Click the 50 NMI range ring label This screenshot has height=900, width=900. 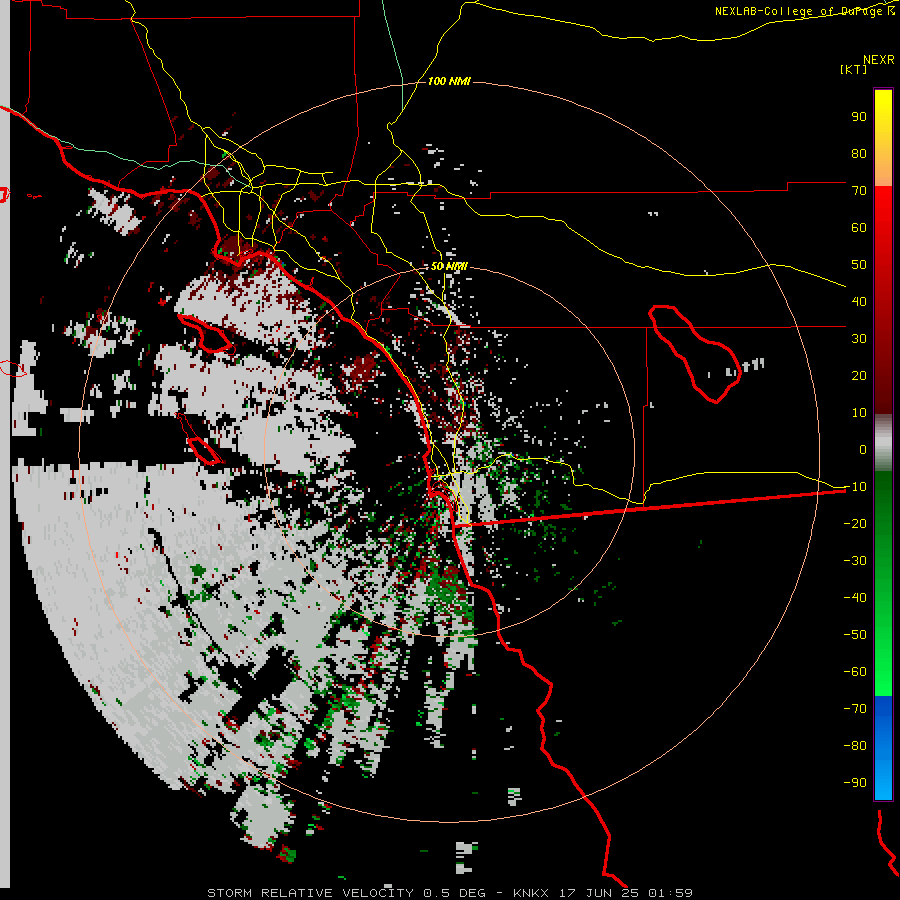(449, 266)
